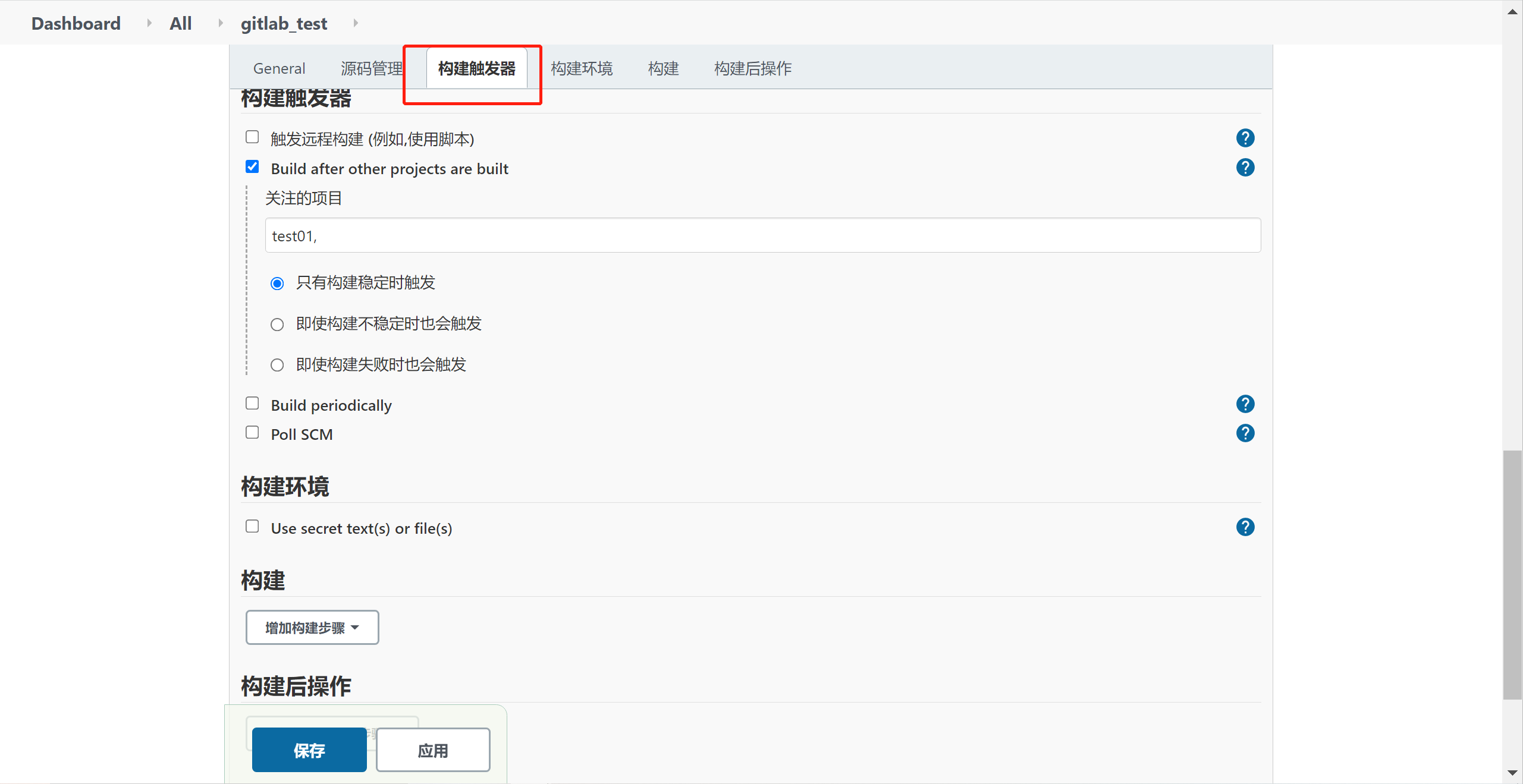Open breadcrumb arrow after gitlab_test
The height and width of the screenshot is (784, 1523).
point(356,23)
